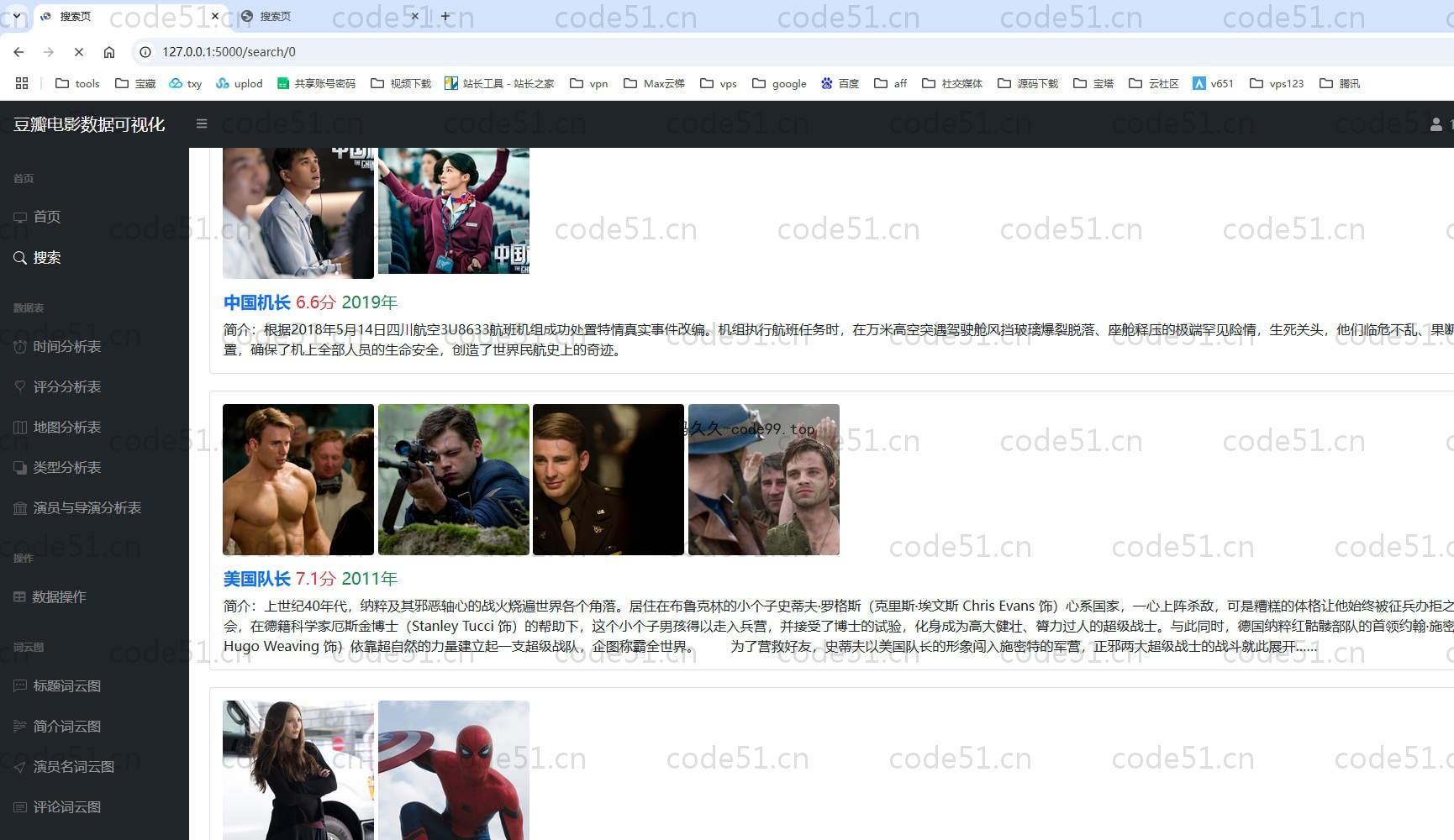The height and width of the screenshot is (840, 1454).
Task: Toggle the sidebar hamburger menu icon
Action: coord(202,123)
